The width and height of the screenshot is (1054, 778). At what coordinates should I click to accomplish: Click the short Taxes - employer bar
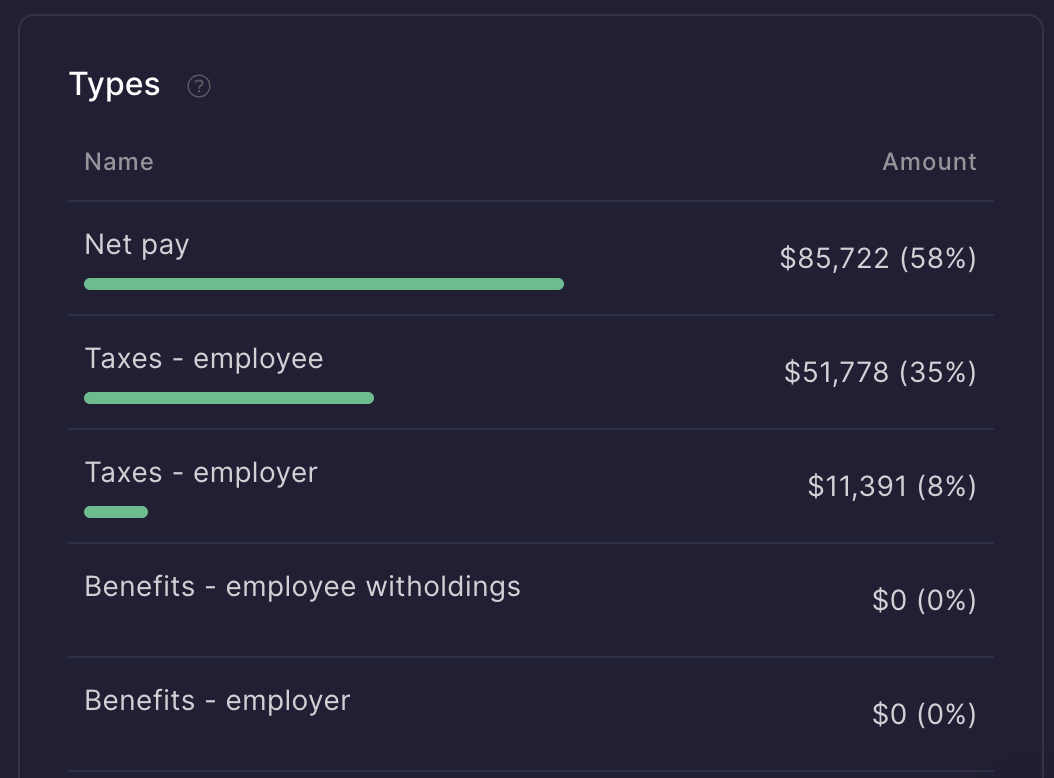(x=116, y=512)
